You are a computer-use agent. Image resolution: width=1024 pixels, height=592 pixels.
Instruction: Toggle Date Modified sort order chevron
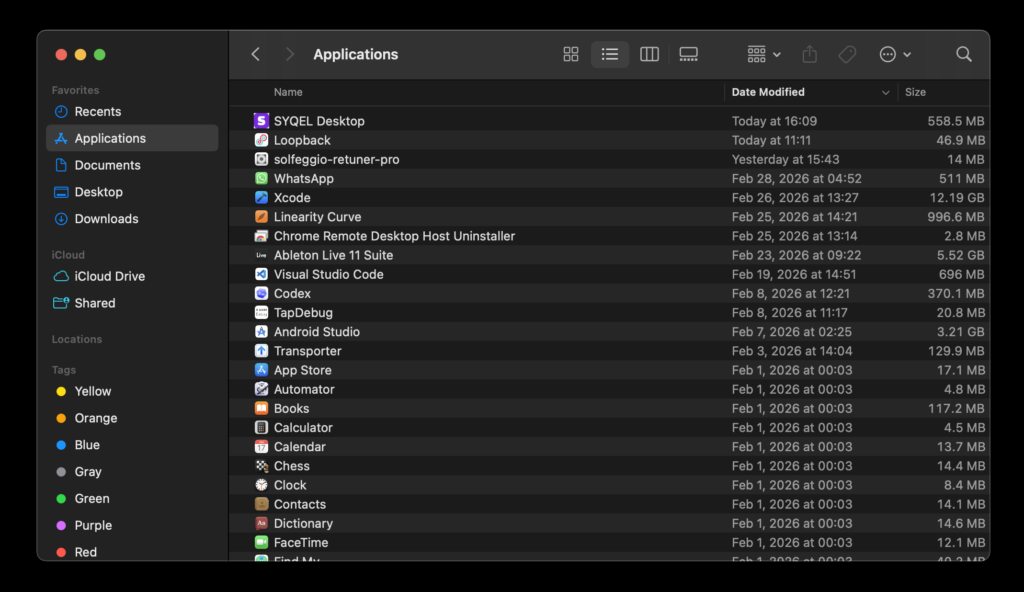[x=885, y=93]
